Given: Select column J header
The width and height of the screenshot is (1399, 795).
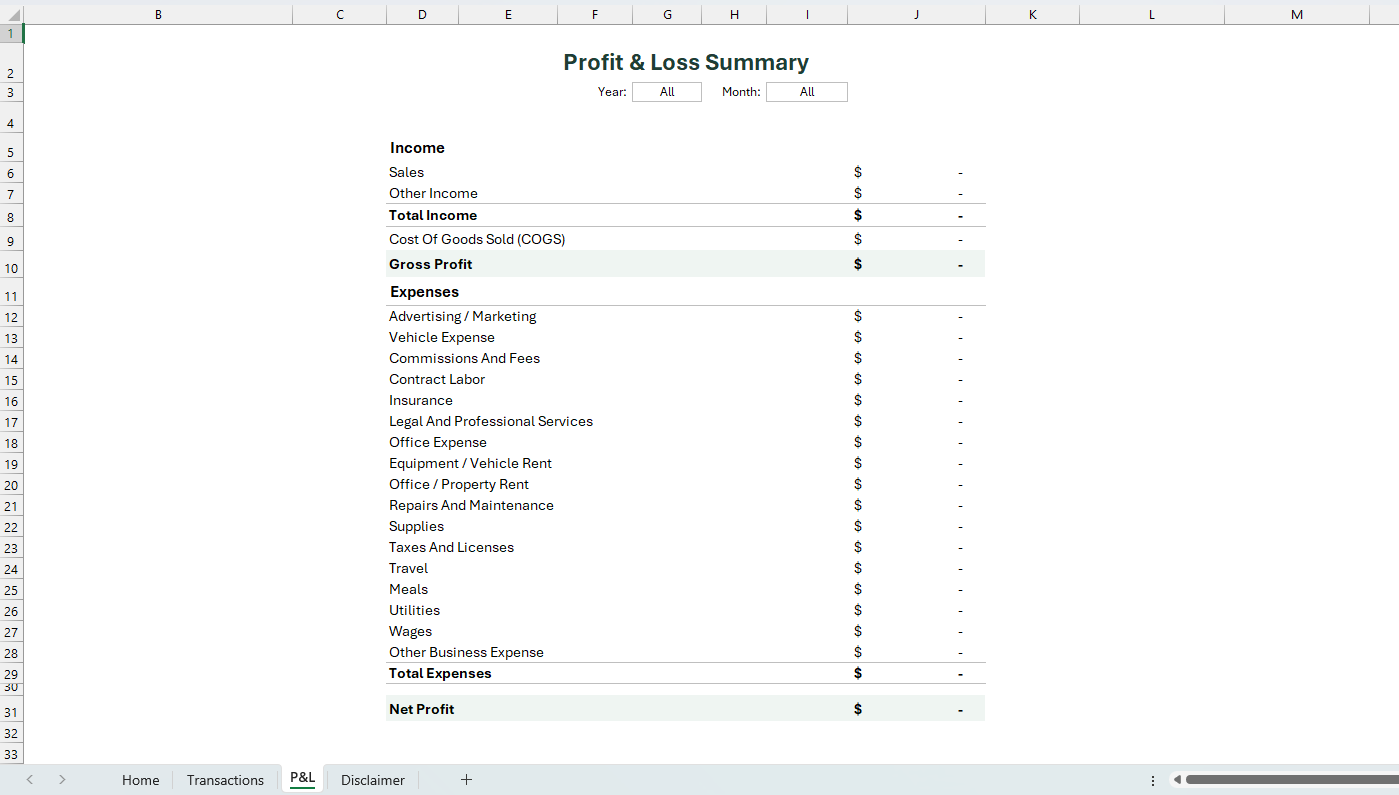Looking at the screenshot, I should pos(916,14).
